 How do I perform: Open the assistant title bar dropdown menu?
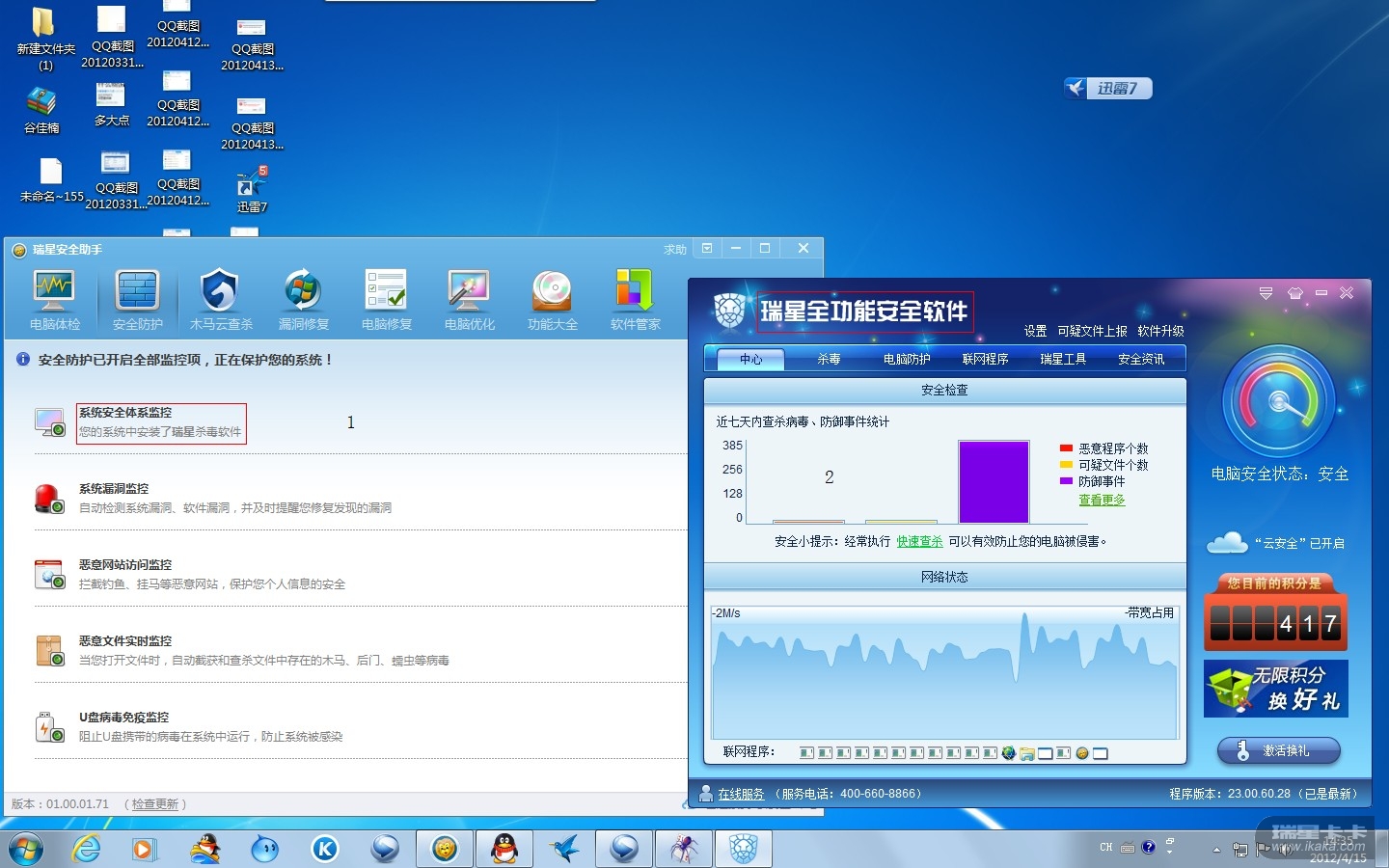pos(707,249)
